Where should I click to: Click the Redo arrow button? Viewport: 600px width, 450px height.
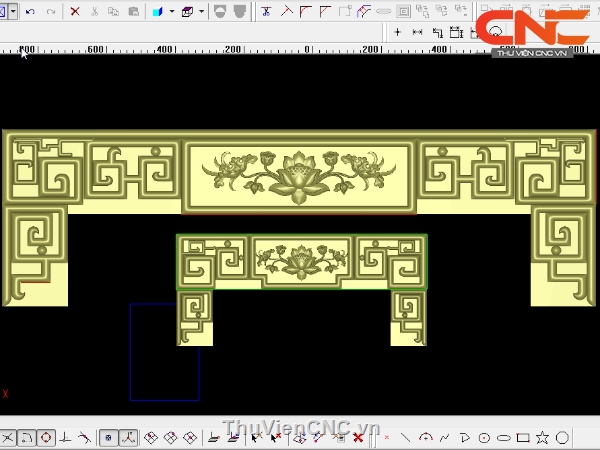pyautogui.click(x=51, y=12)
